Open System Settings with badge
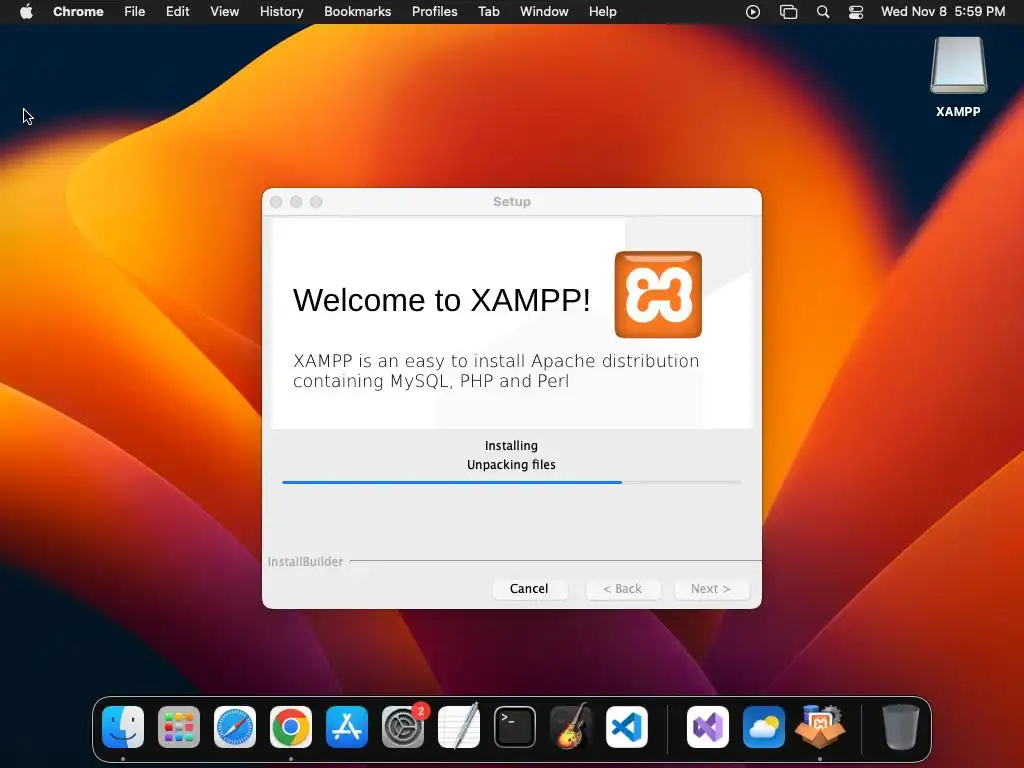This screenshot has width=1024, height=768. [403, 727]
